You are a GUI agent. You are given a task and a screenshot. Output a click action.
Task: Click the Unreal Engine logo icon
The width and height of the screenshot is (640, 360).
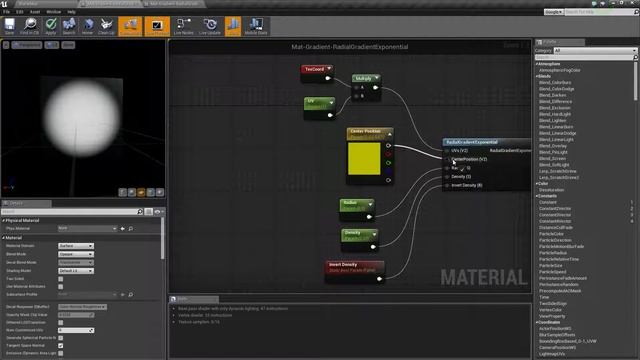tap(4, 4)
